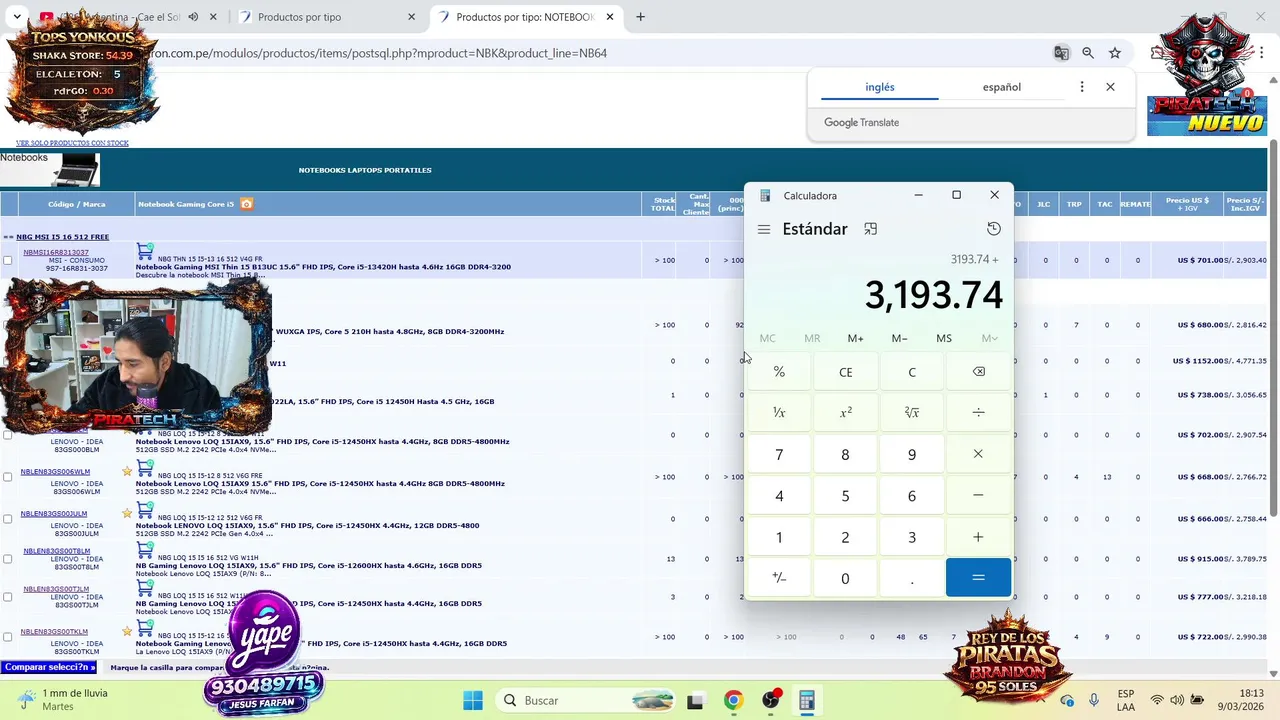Toggle Calculator keep-on-top mode icon
Image resolution: width=1280 pixels, height=720 pixels.
click(870, 229)
